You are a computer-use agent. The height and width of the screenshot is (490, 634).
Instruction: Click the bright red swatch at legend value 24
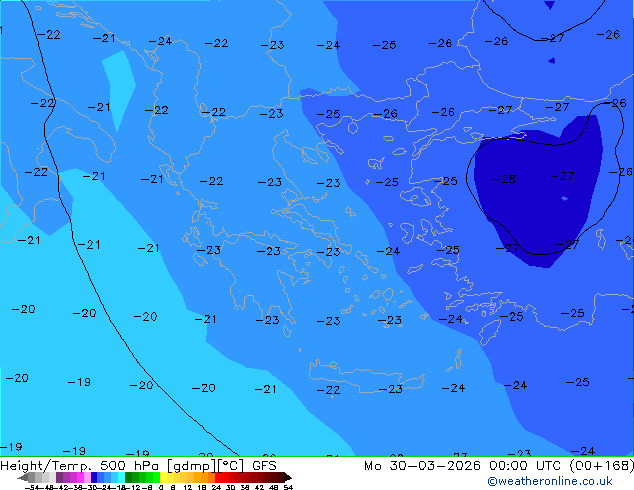point(218,477)
